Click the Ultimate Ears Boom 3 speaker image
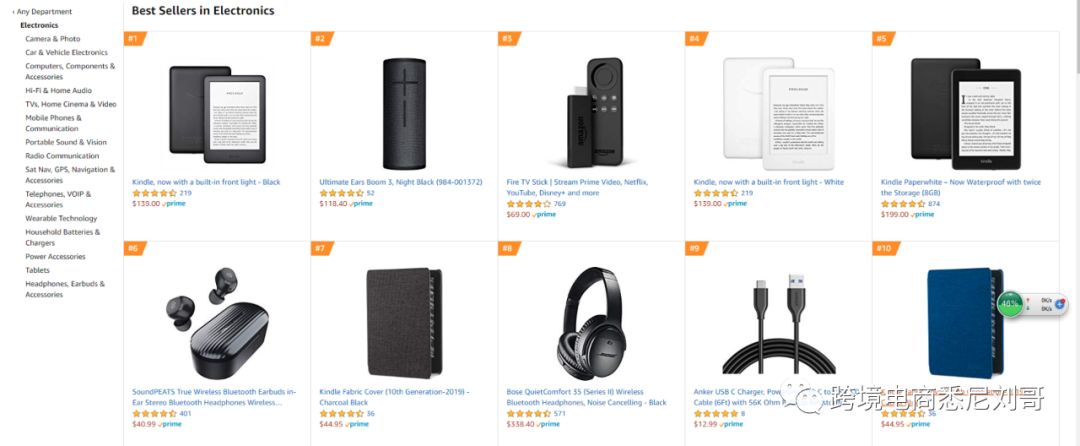Viewport: 1080px width, 446px height. (404, 113)
